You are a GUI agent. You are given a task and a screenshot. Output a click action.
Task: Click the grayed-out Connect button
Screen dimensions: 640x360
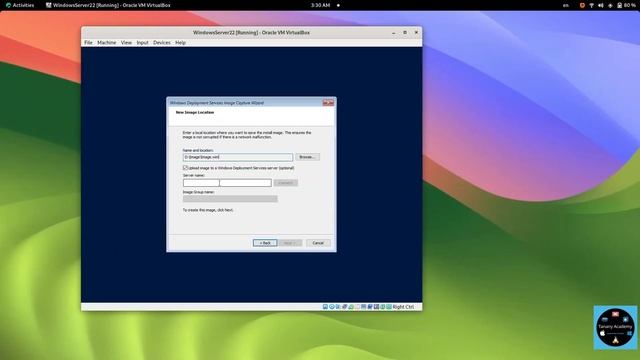coord(285,183)
